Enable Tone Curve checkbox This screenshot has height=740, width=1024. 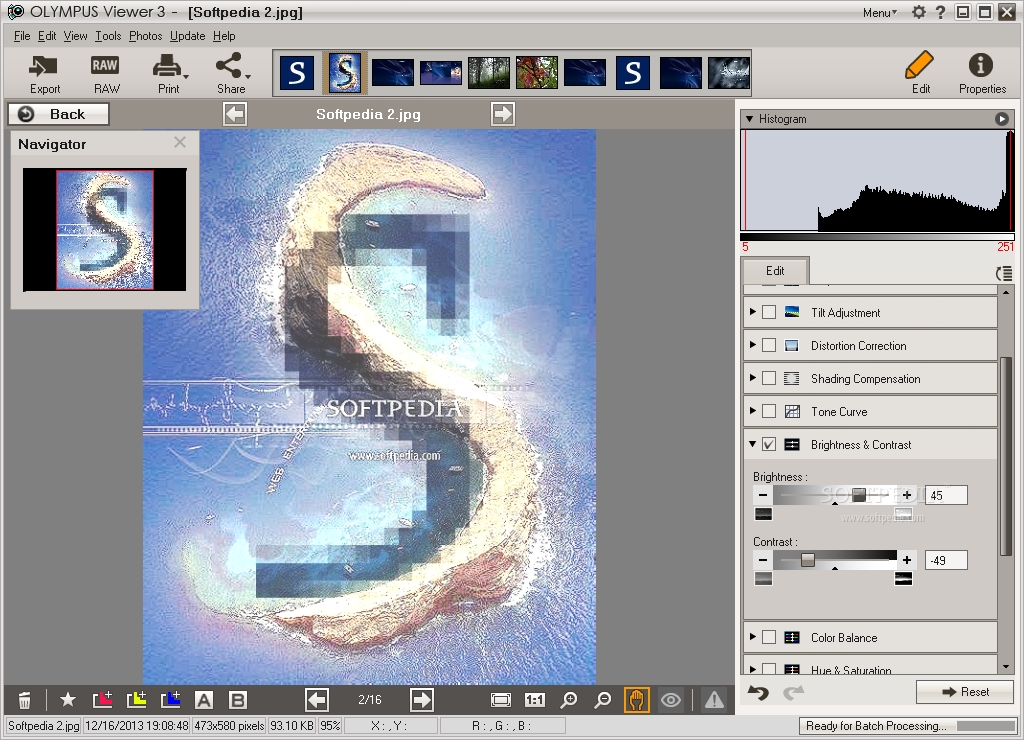769,411
